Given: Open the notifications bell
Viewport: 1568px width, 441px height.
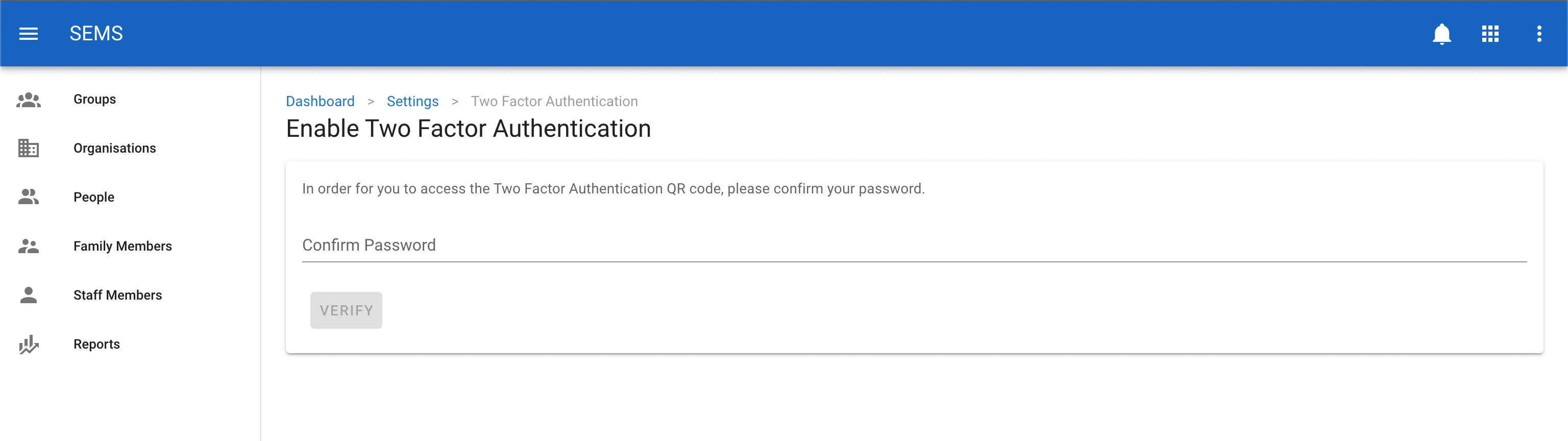Looking at the screenshot, I should (1441, 34).
